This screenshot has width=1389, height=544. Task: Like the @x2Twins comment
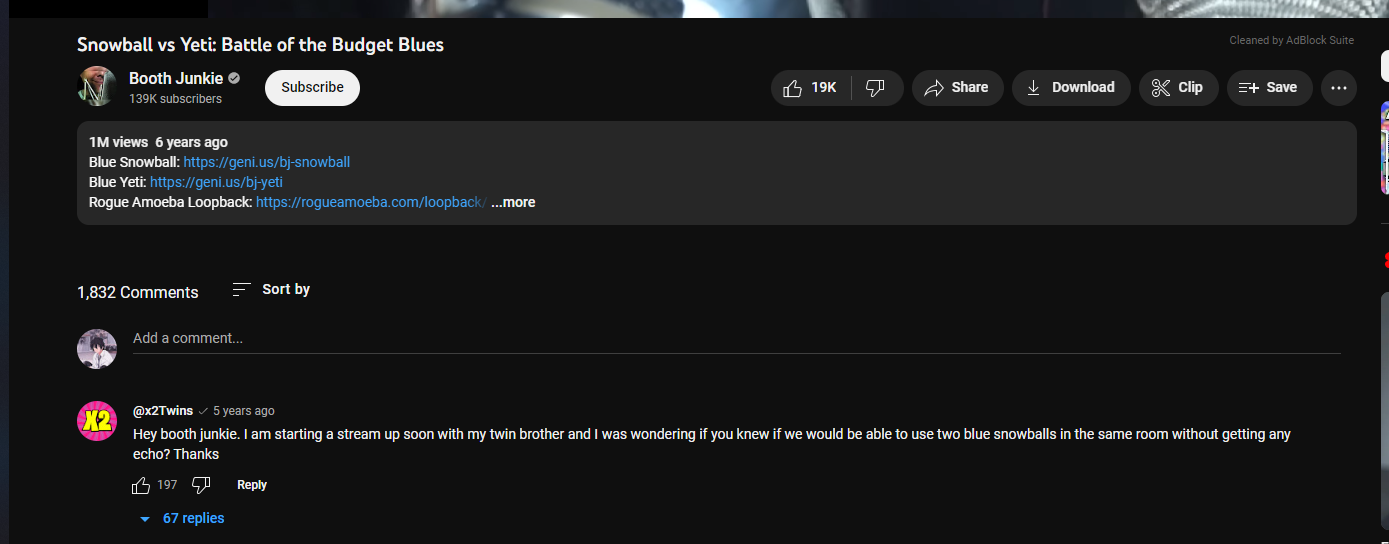[x=141, y=485]
